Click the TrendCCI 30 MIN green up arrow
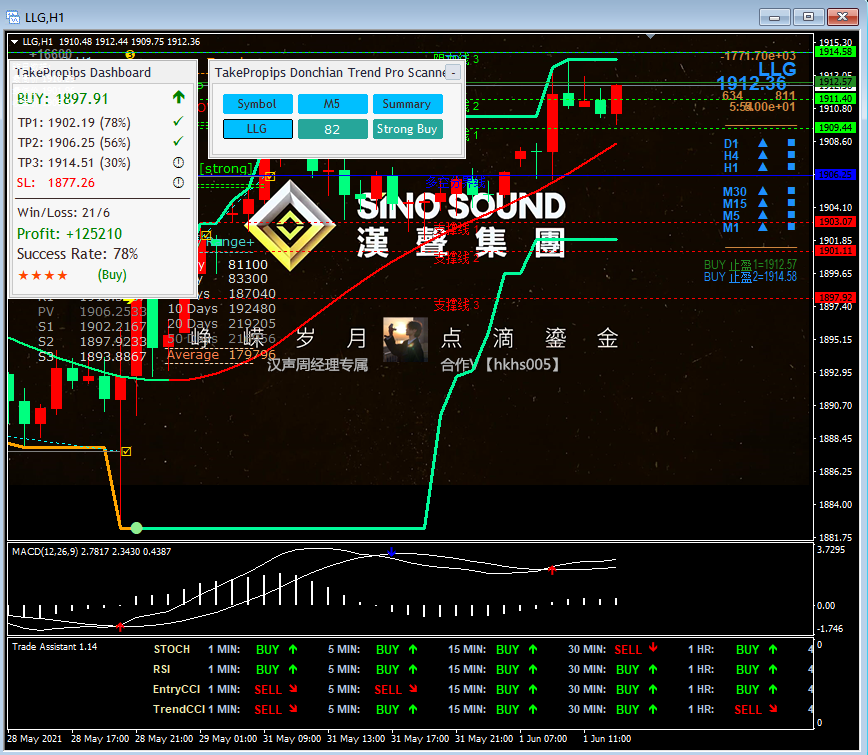 [653, 709]
